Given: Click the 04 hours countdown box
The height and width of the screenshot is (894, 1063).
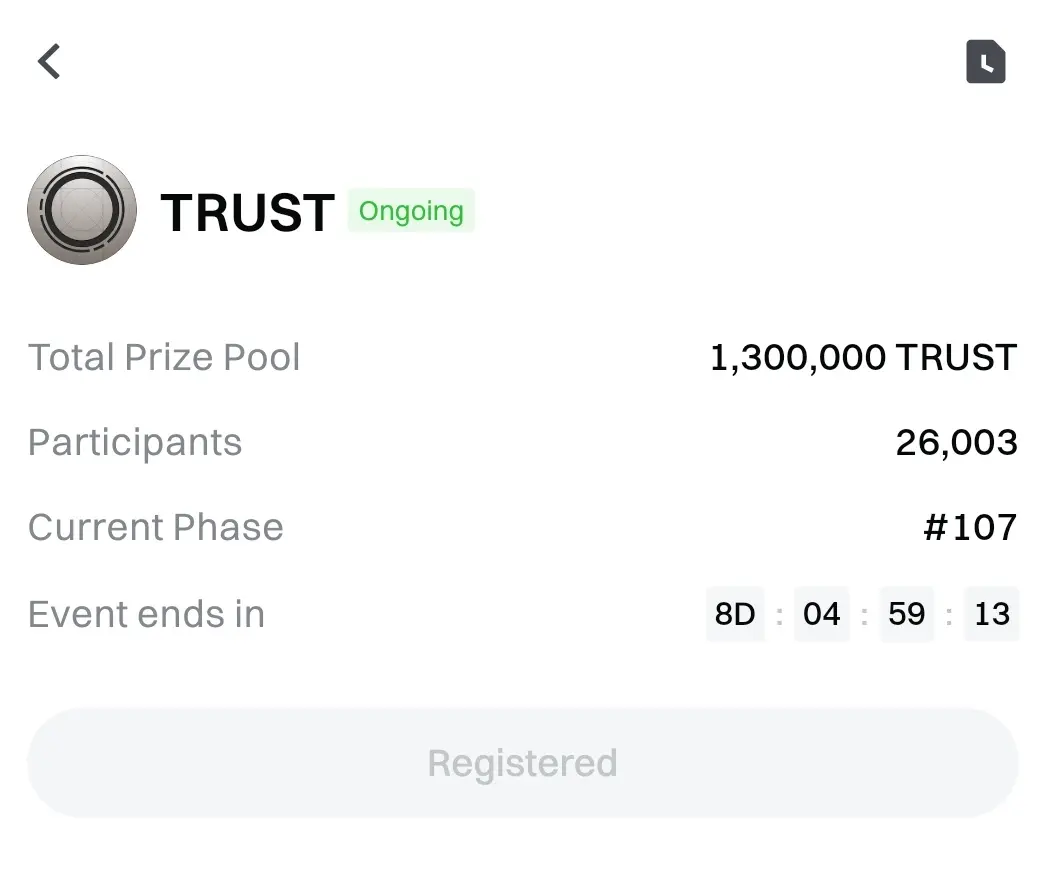Looking at the screenshot, I should tap(821, 614).
